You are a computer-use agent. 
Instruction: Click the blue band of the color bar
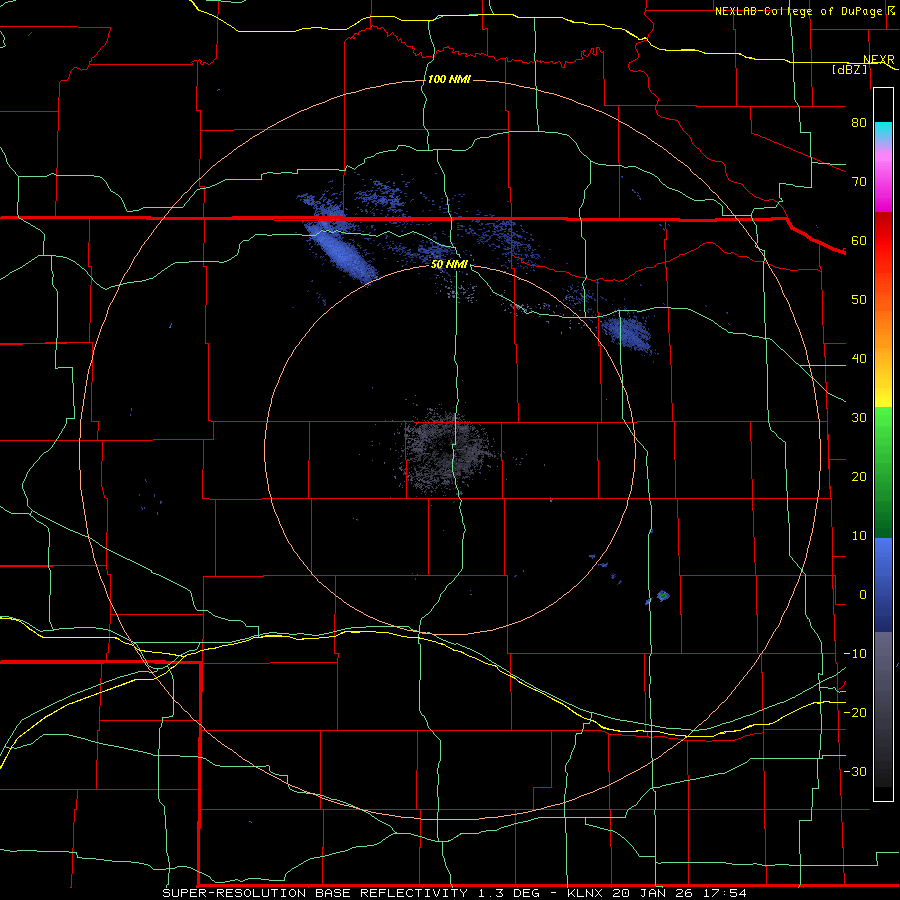pos(883,585)
